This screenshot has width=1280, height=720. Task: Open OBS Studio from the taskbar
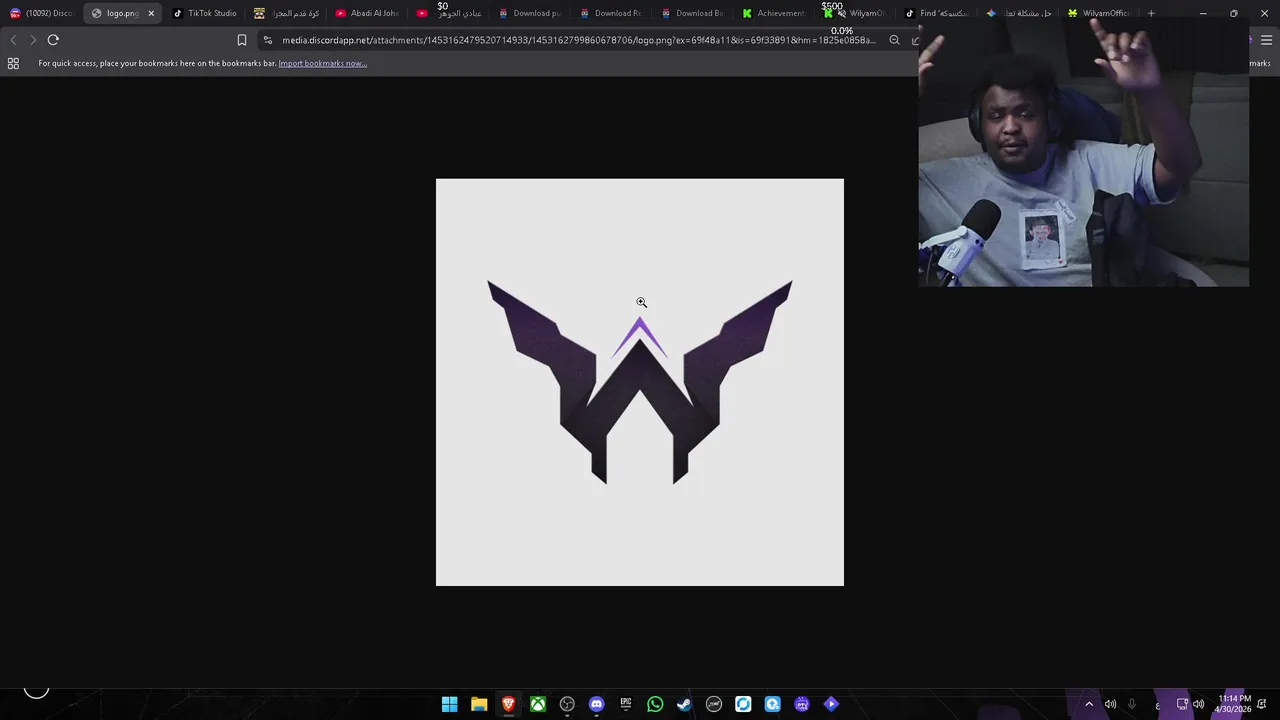[567, 704]
